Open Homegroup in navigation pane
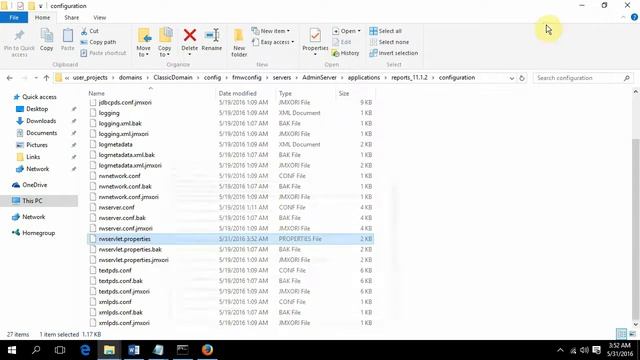Viewport: 640px width, 360px height. [x=38, y=233]
